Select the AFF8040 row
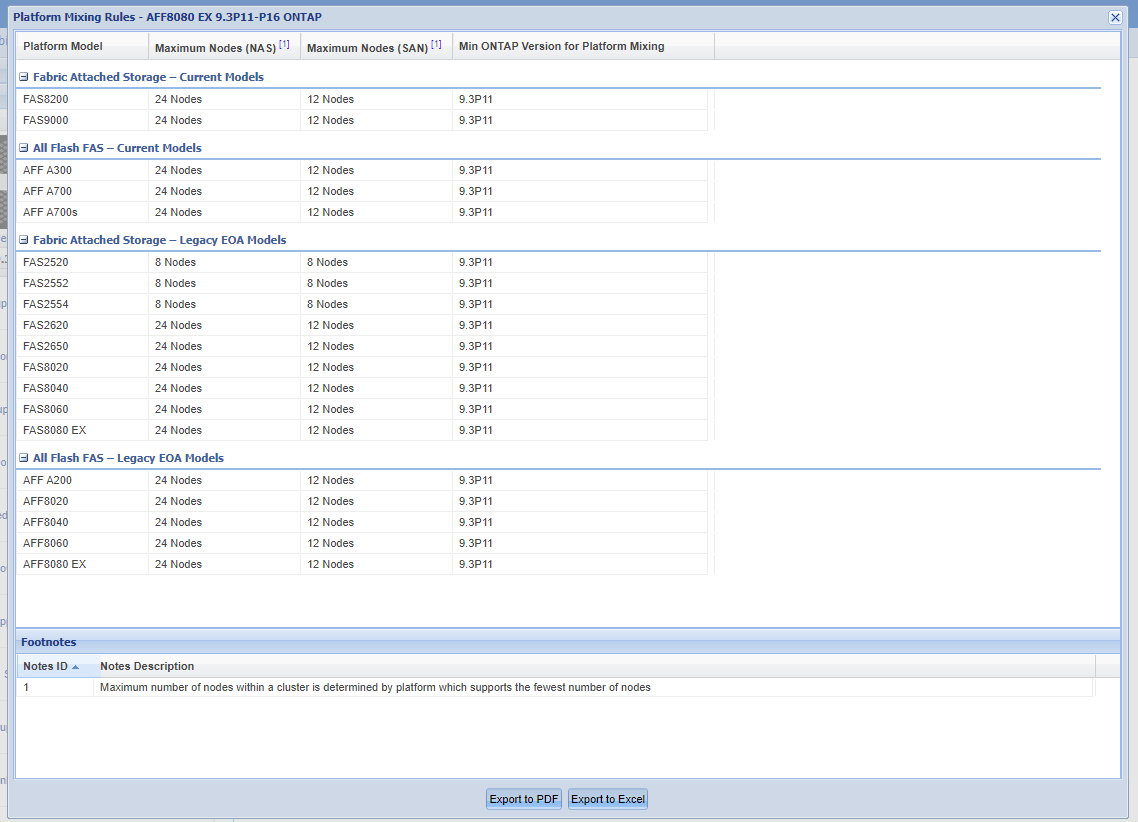 pos(361,522)
